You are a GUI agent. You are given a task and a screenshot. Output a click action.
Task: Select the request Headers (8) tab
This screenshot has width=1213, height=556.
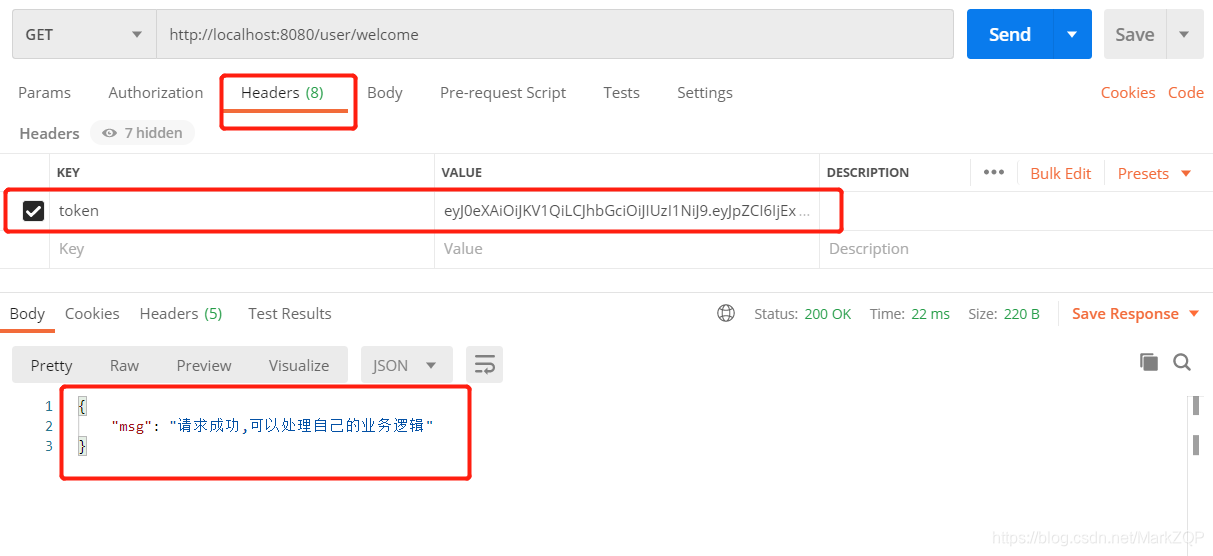pyautogui.click(x=282, y=92)
